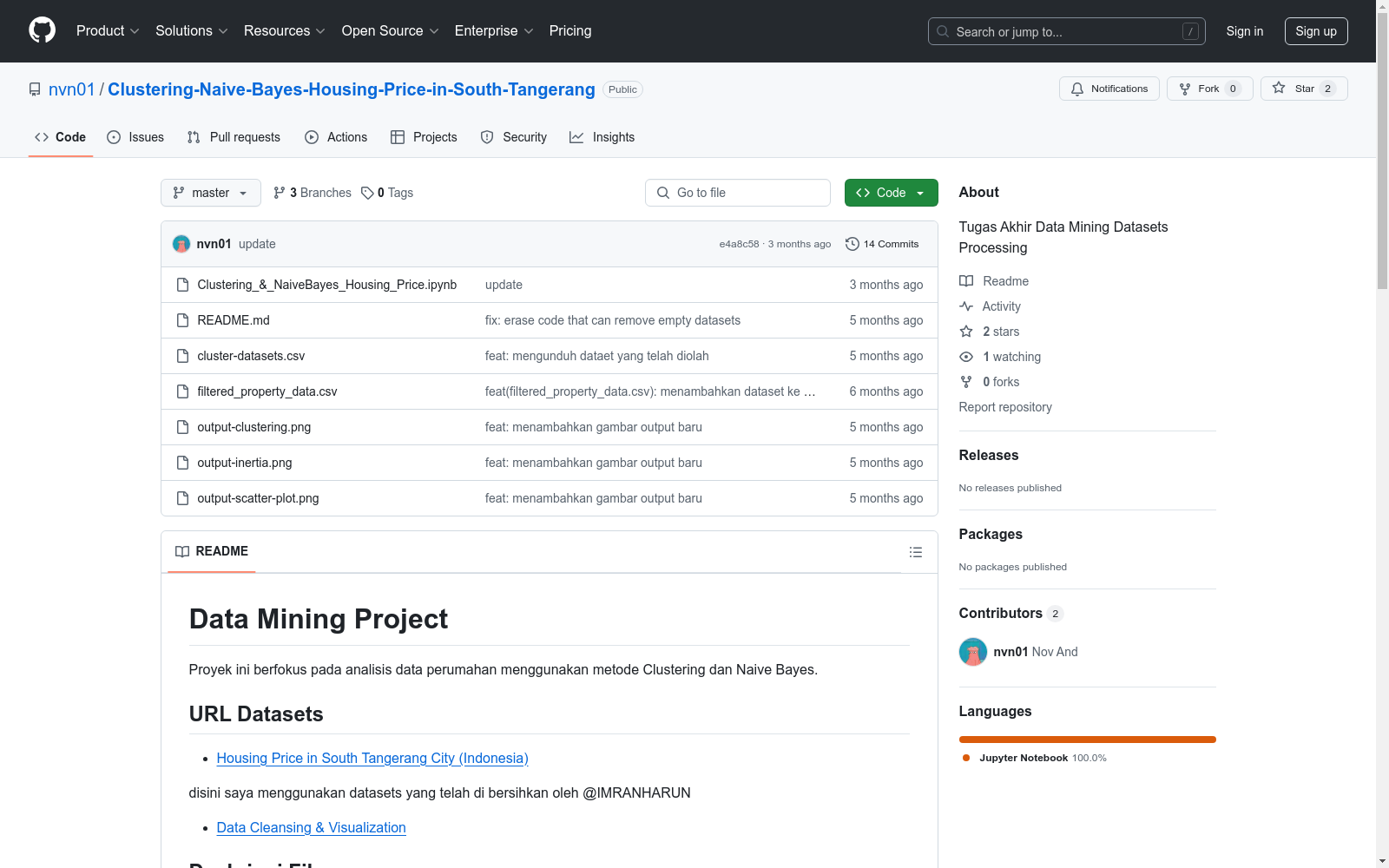Expand the Product menu

pyautogui.click(x=108, y=30)
